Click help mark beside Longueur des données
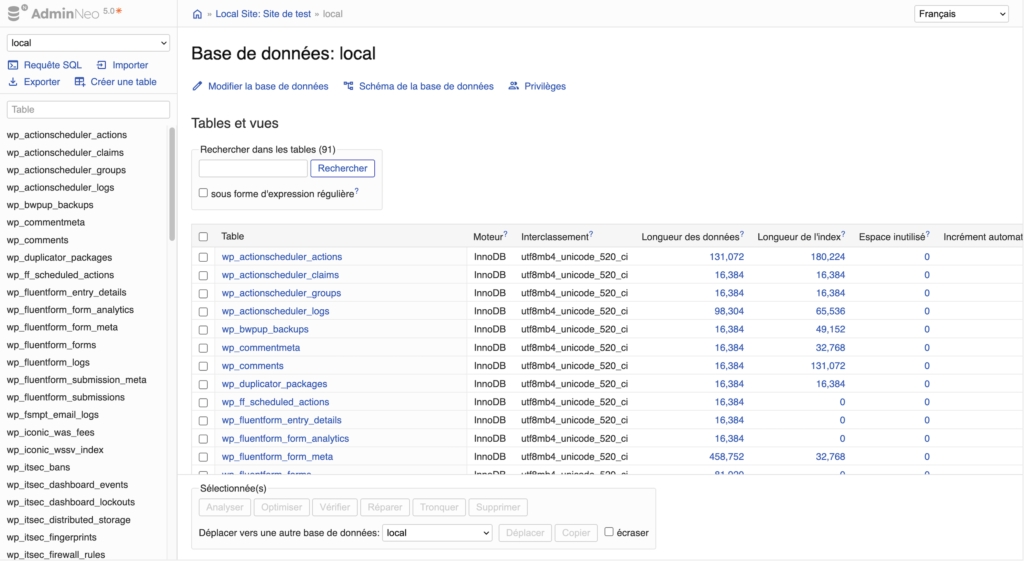The height and width of the screenshot is (561, 1024). point(742,234)
